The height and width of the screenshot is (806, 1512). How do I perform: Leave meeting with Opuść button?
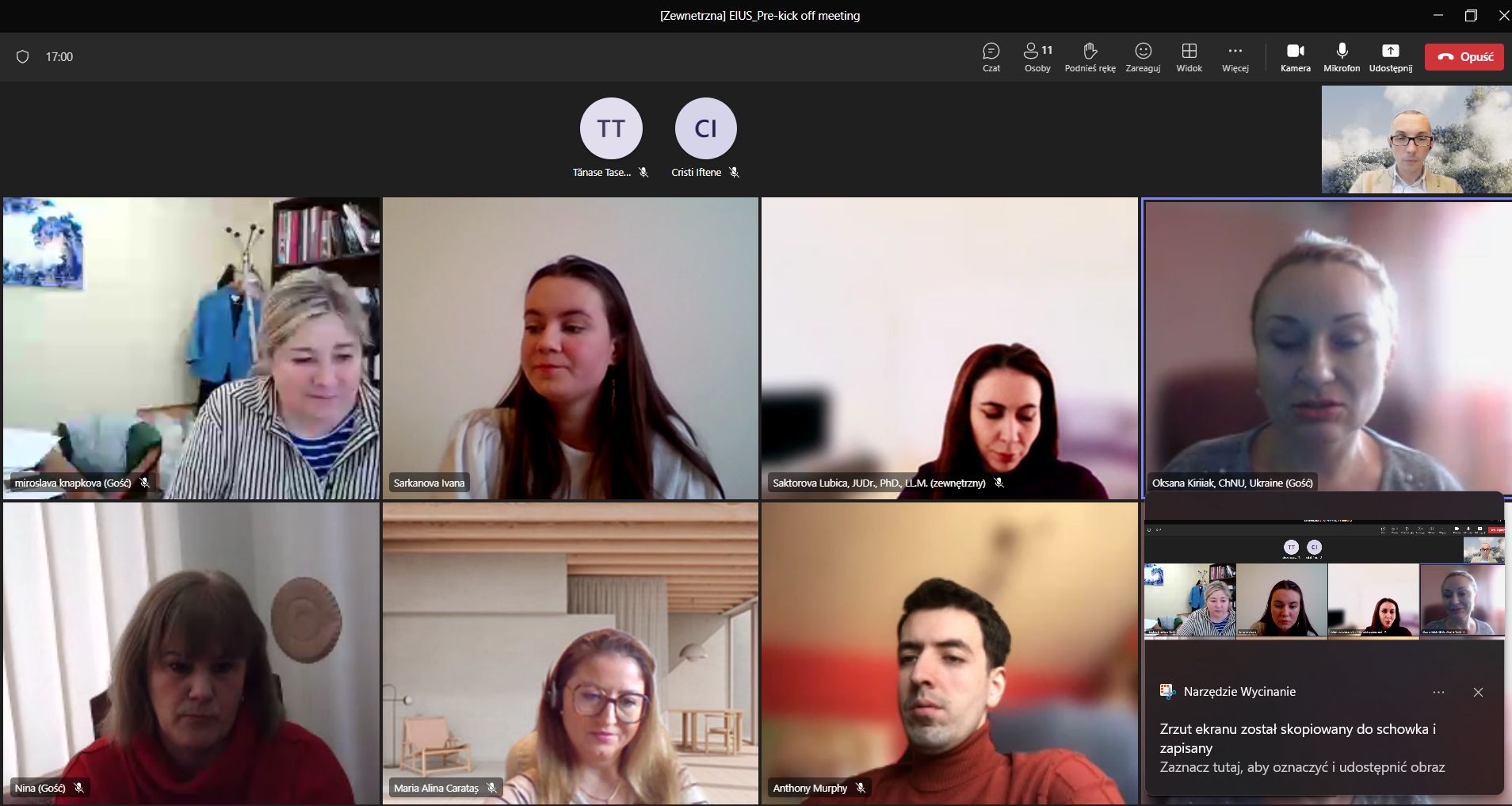point(1464,57)
